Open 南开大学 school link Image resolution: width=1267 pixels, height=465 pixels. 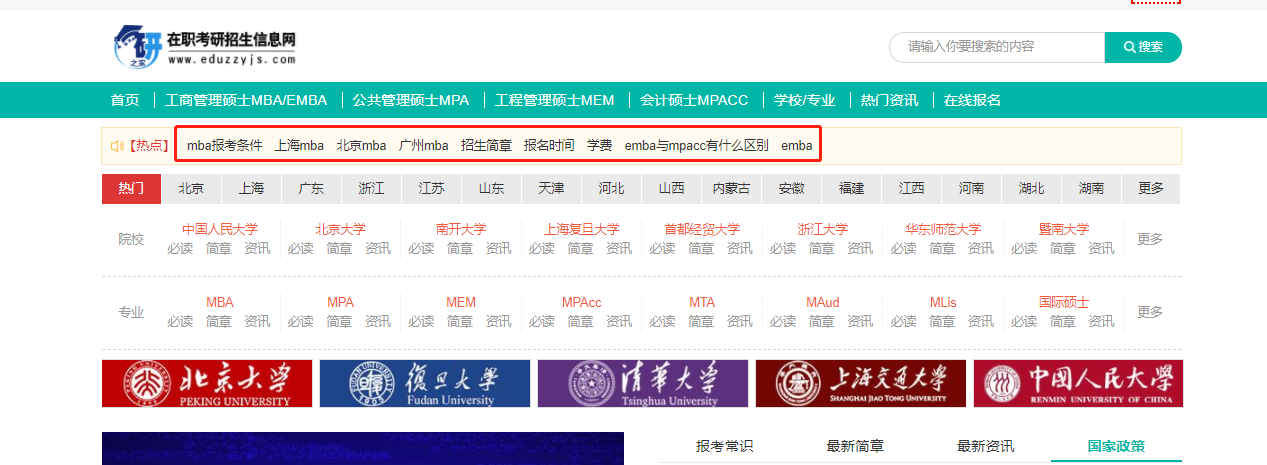[461, 229]
